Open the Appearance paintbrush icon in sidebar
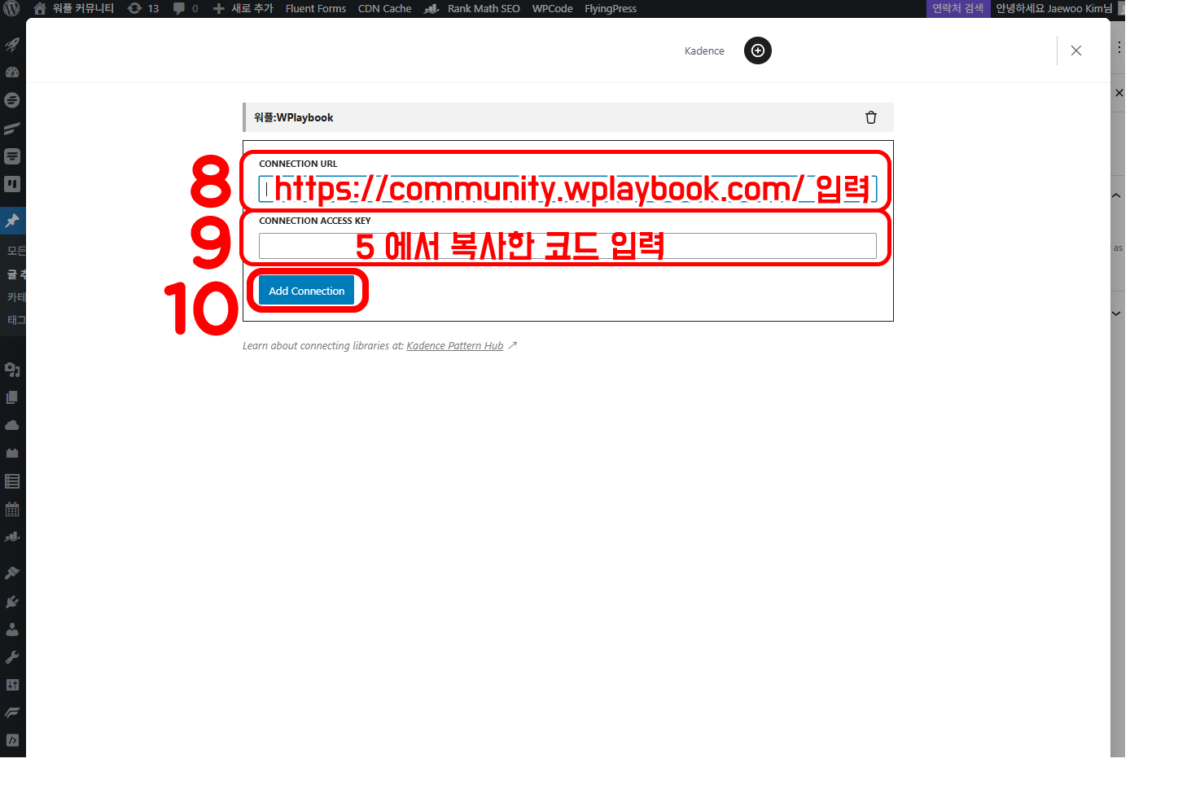This screenshot has width=1200, height=798. pyautogui.click(x=12, y=573)
